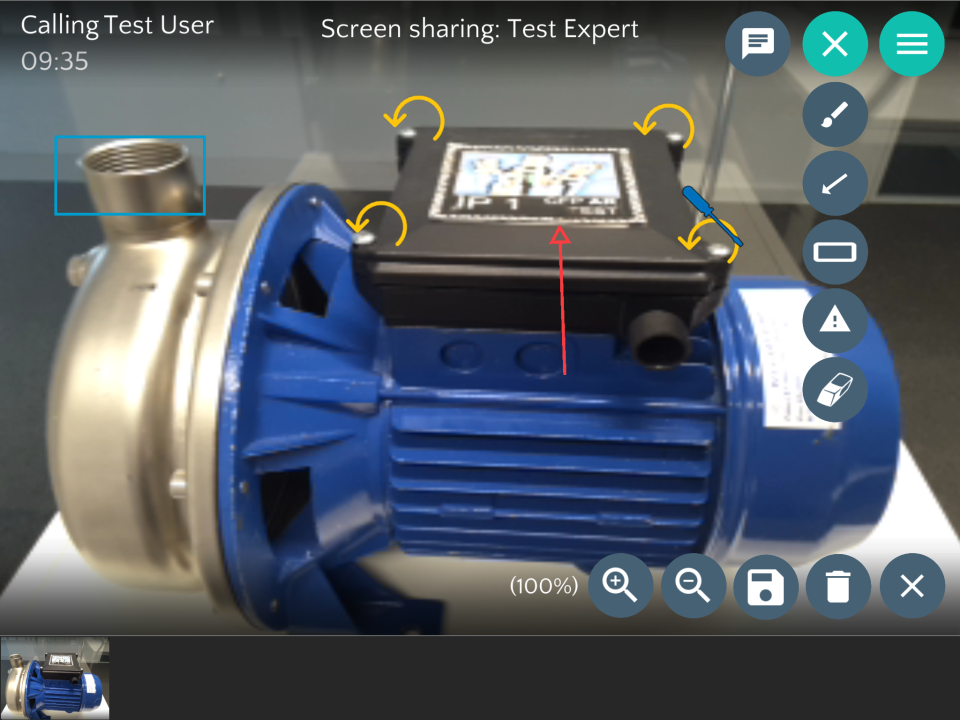Select the brush drawing tool

point(835,114)
